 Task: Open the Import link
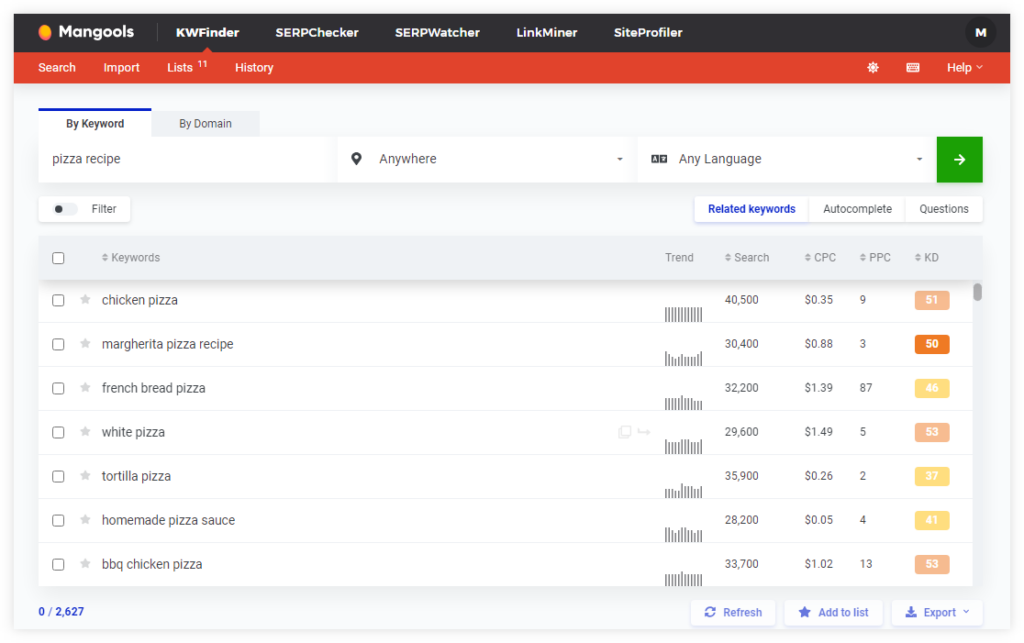[121, 67]
